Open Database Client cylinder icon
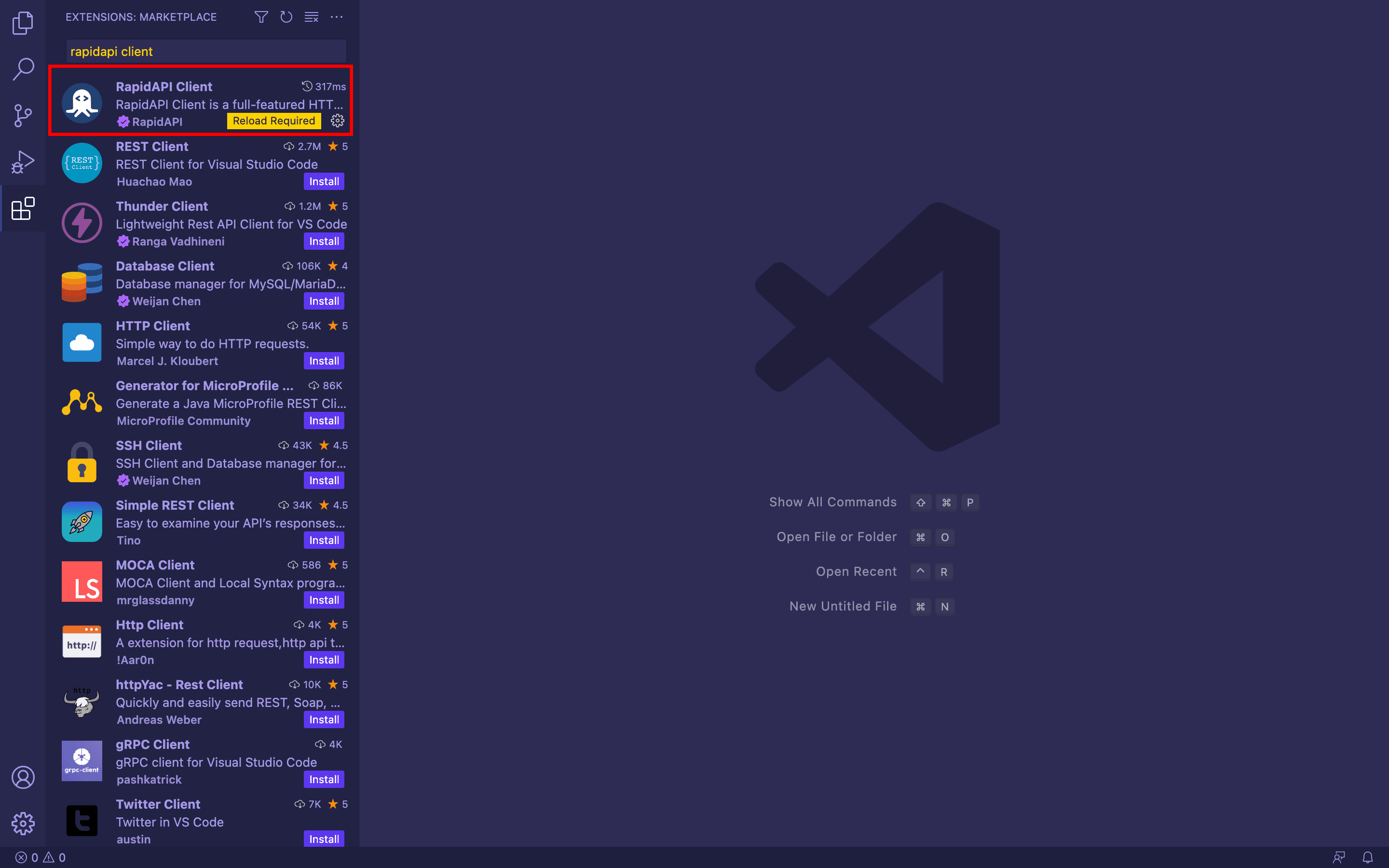 click(82, 283)
